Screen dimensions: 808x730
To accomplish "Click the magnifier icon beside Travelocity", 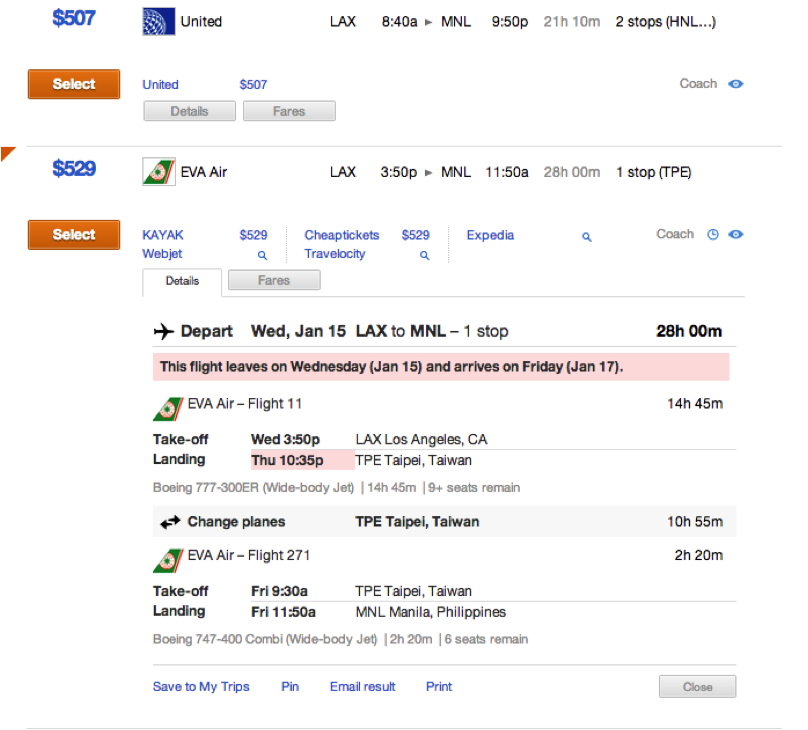I will 424,256.
